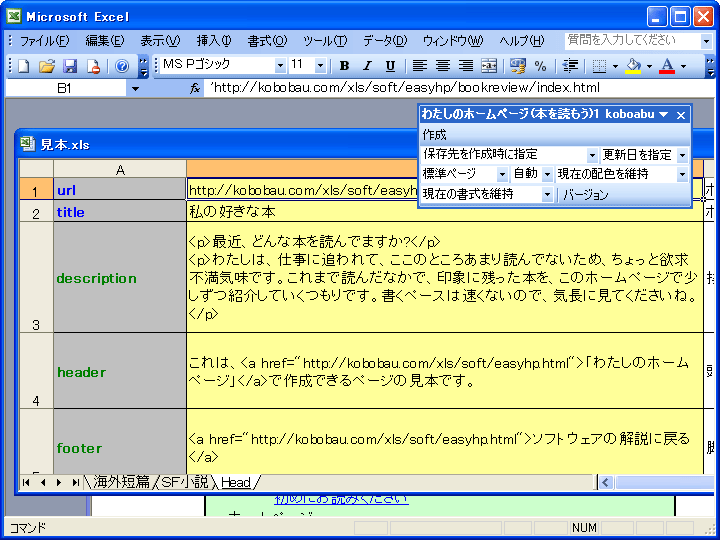
Task: Switch to 海外短篇 sheet tab
Action: (x=121, y=482)
